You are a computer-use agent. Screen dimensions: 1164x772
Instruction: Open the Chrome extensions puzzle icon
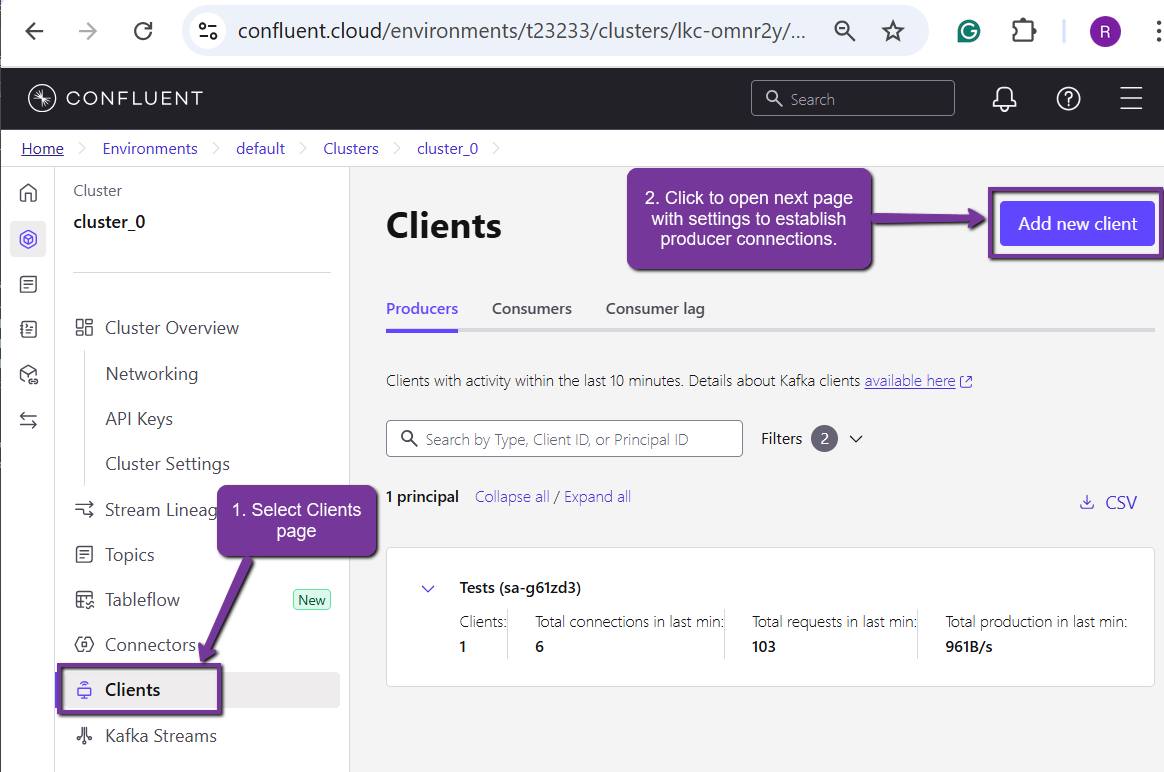coord(1023,32)
